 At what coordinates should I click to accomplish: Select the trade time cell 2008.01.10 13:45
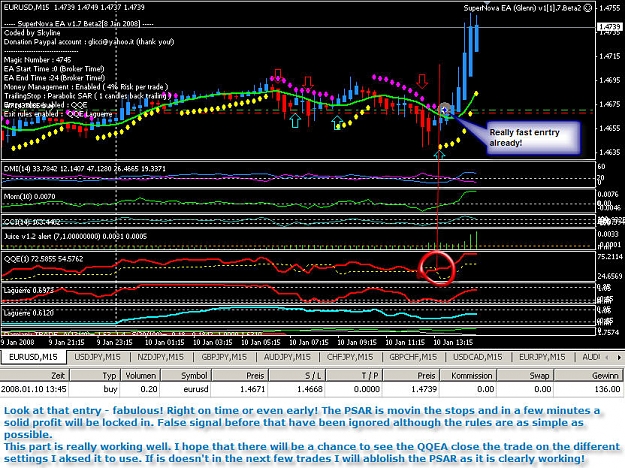(x=34, y=389)
